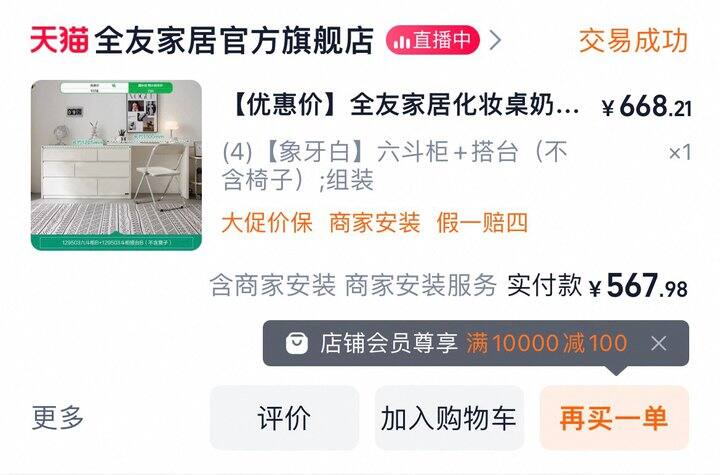Tap the Tmall 天猫 logo
The width and height of the screenshot is (720, 475).
[x=59, y=40]
